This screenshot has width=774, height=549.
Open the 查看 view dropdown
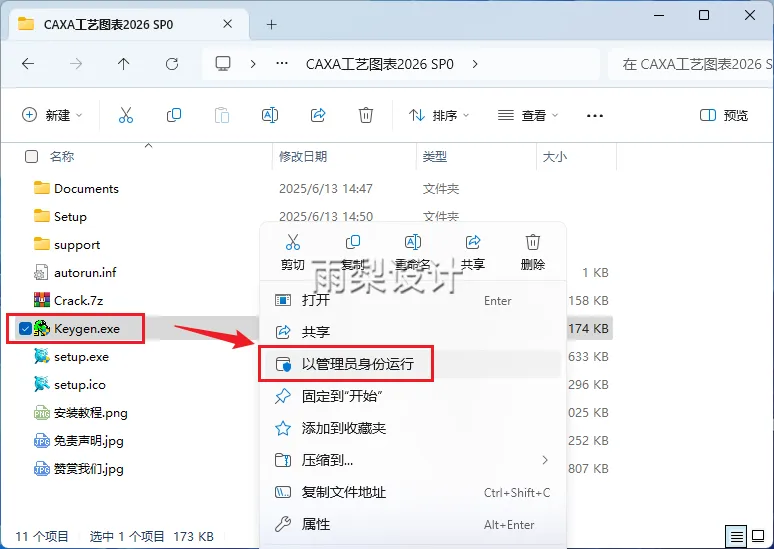528,116
